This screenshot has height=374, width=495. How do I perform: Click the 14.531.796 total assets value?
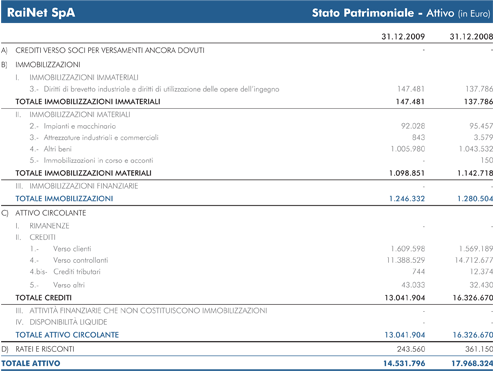(x=404, y=363)
